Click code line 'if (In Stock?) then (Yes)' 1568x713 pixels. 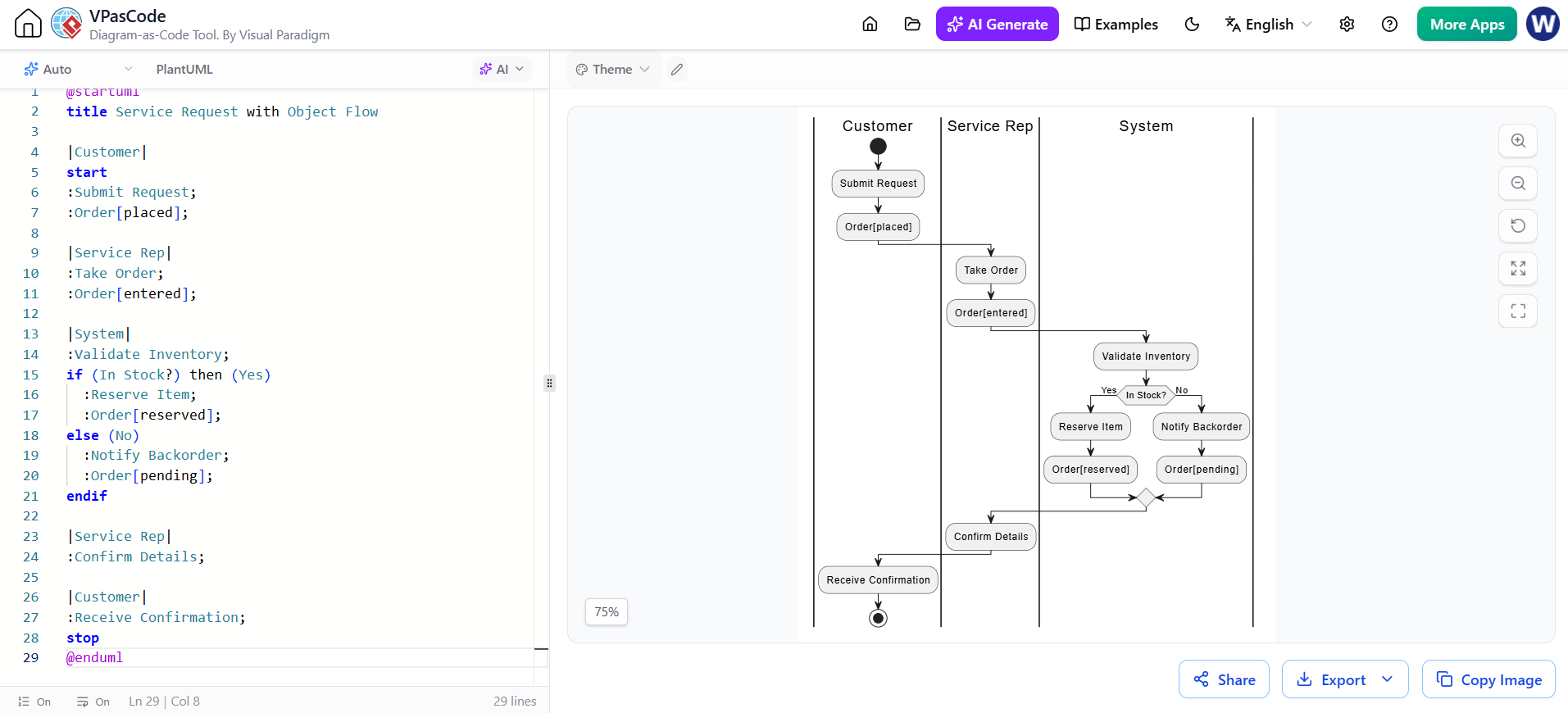coord(168,375)
